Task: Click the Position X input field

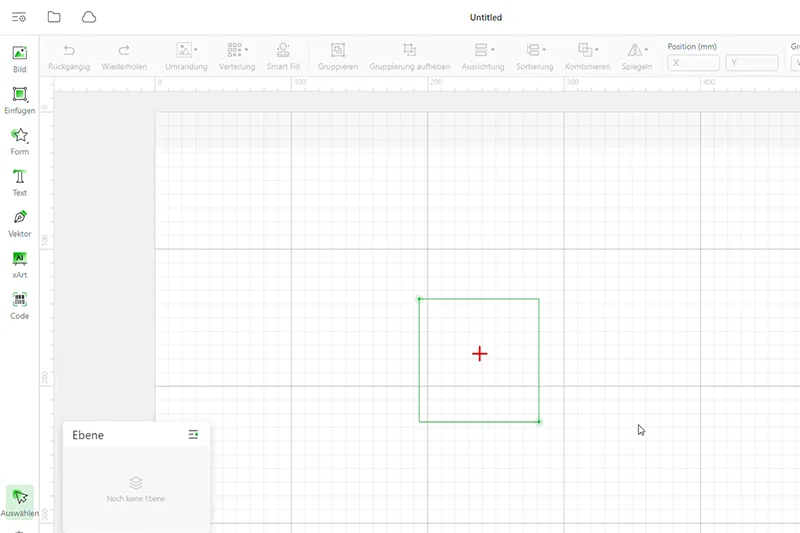Action: click(693, 63)
